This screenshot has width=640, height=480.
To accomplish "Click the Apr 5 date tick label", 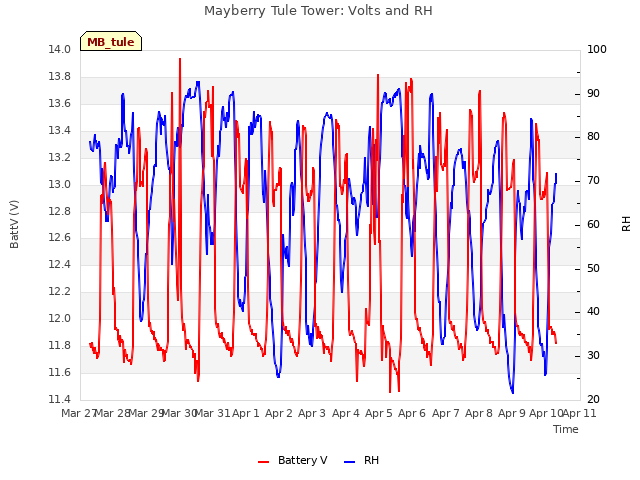I will click(379, 413).
